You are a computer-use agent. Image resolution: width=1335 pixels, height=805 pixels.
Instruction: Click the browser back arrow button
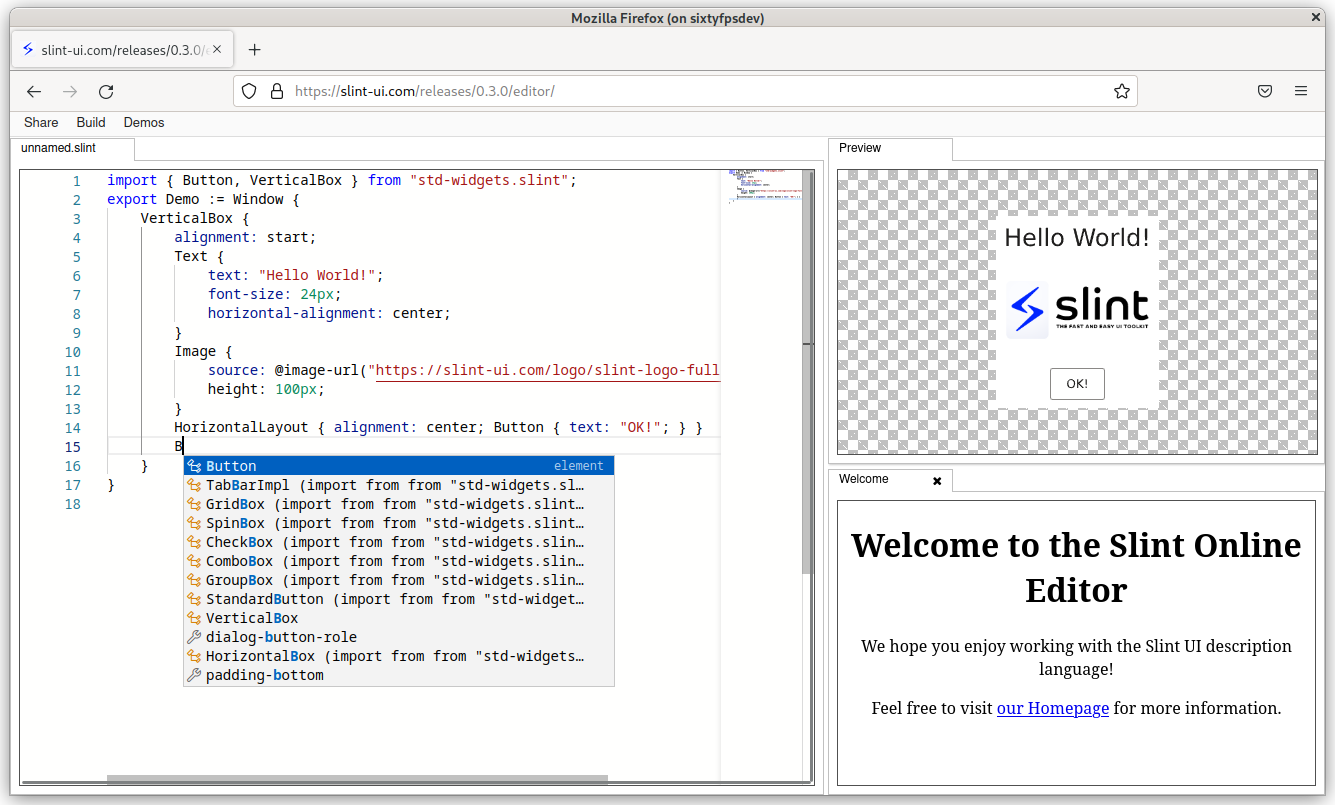(34, 91)
